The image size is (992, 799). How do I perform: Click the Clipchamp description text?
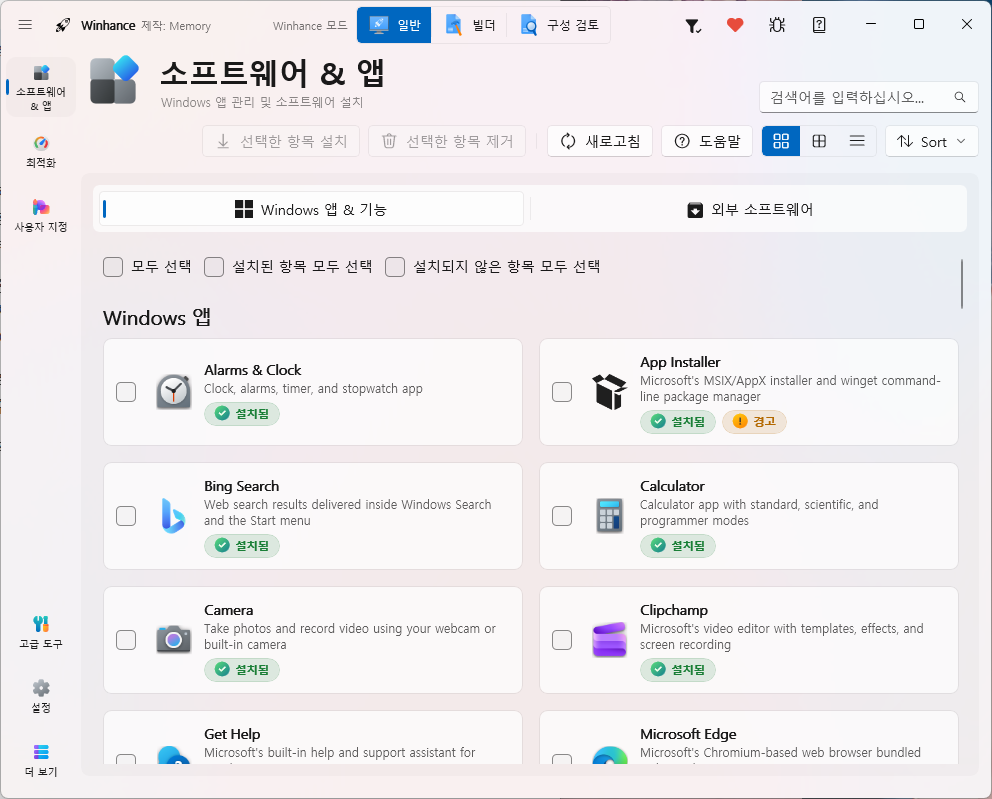pos(781,636)
